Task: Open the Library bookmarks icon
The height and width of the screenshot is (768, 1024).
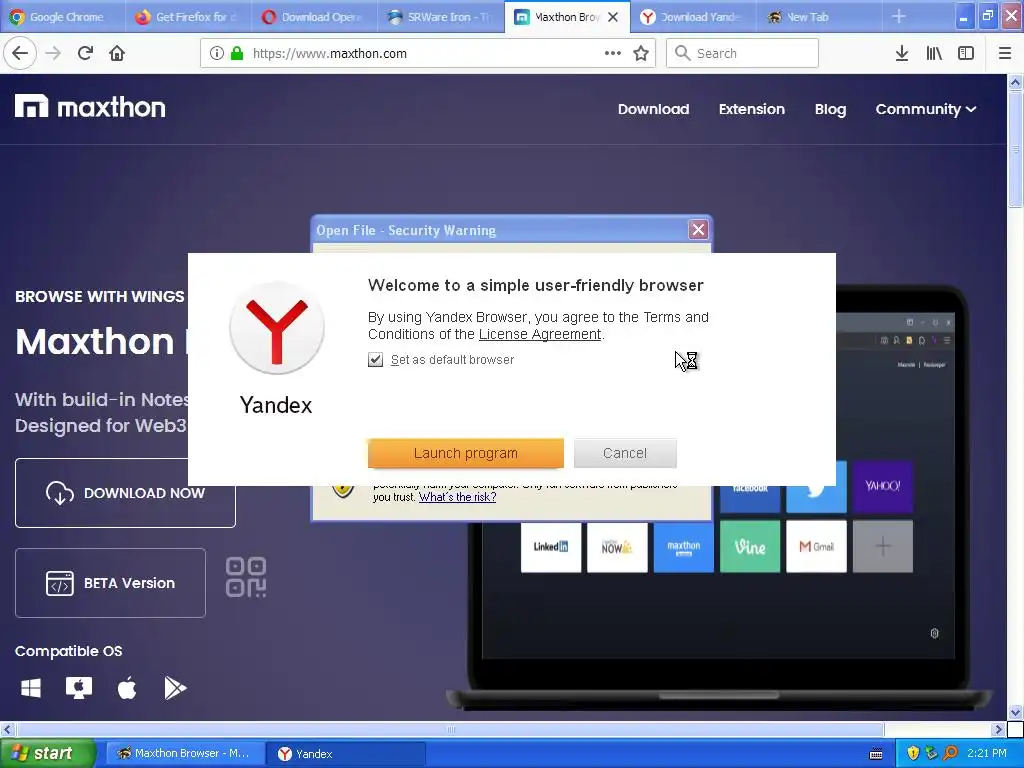Action: tap(934, 54)
